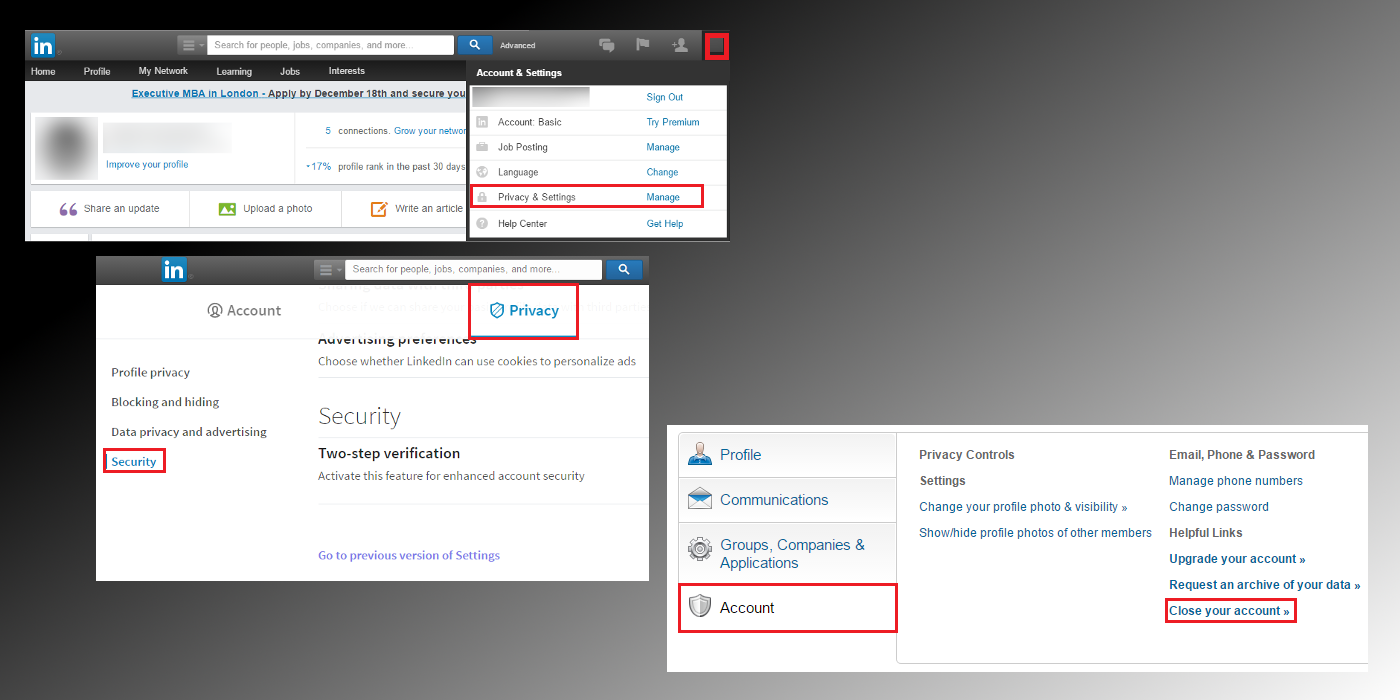Switch to the Privacy tab with shield icon
Screen dimensions: 1400x700
[x=524, y=311]
